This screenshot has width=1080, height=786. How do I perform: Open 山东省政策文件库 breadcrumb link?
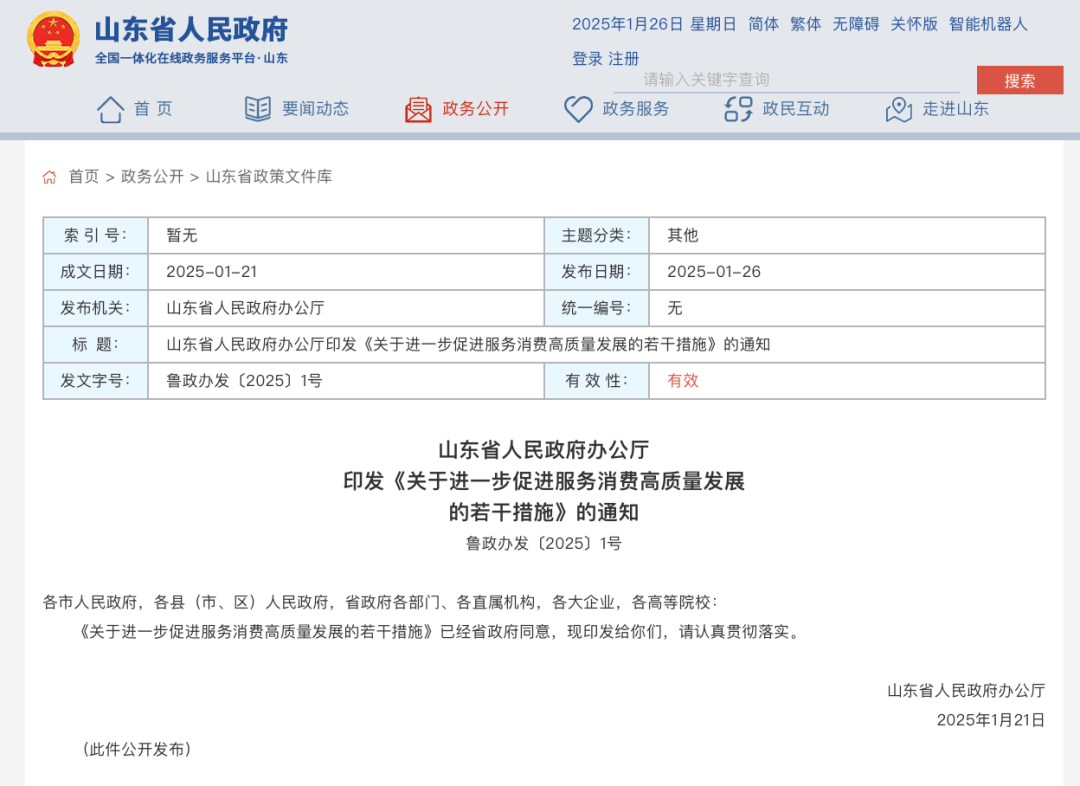[x=269, y=177]
